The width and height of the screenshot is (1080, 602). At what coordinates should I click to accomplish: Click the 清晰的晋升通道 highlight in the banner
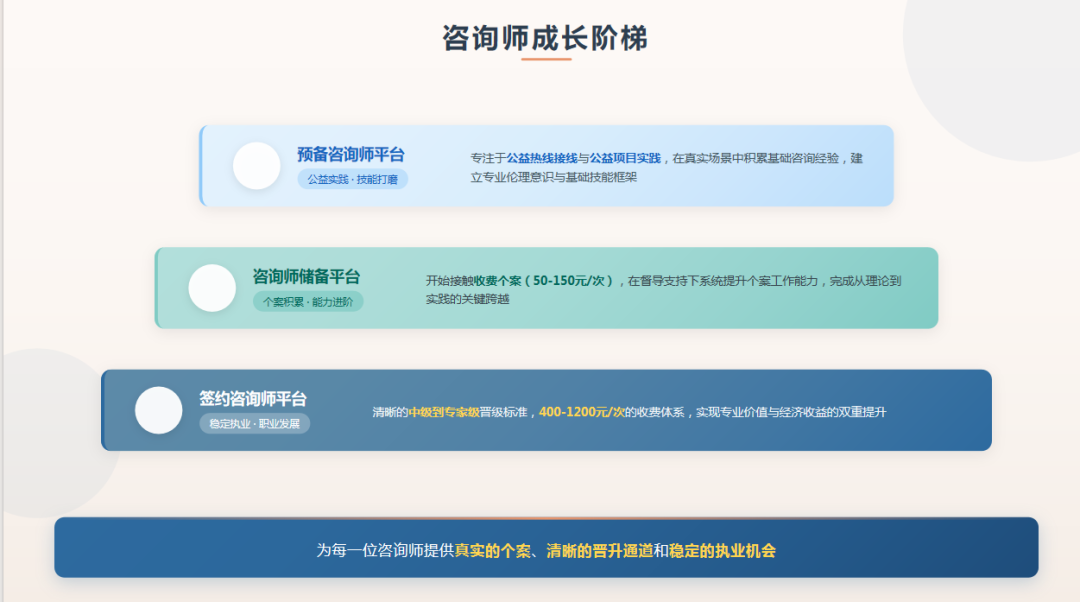tap(599, 550)
